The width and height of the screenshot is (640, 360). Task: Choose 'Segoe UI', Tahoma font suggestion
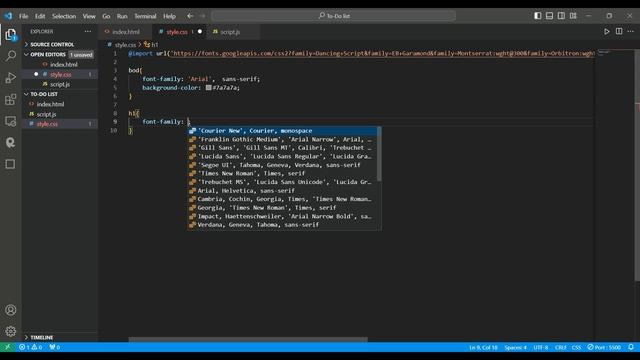[x=282, y=165]
